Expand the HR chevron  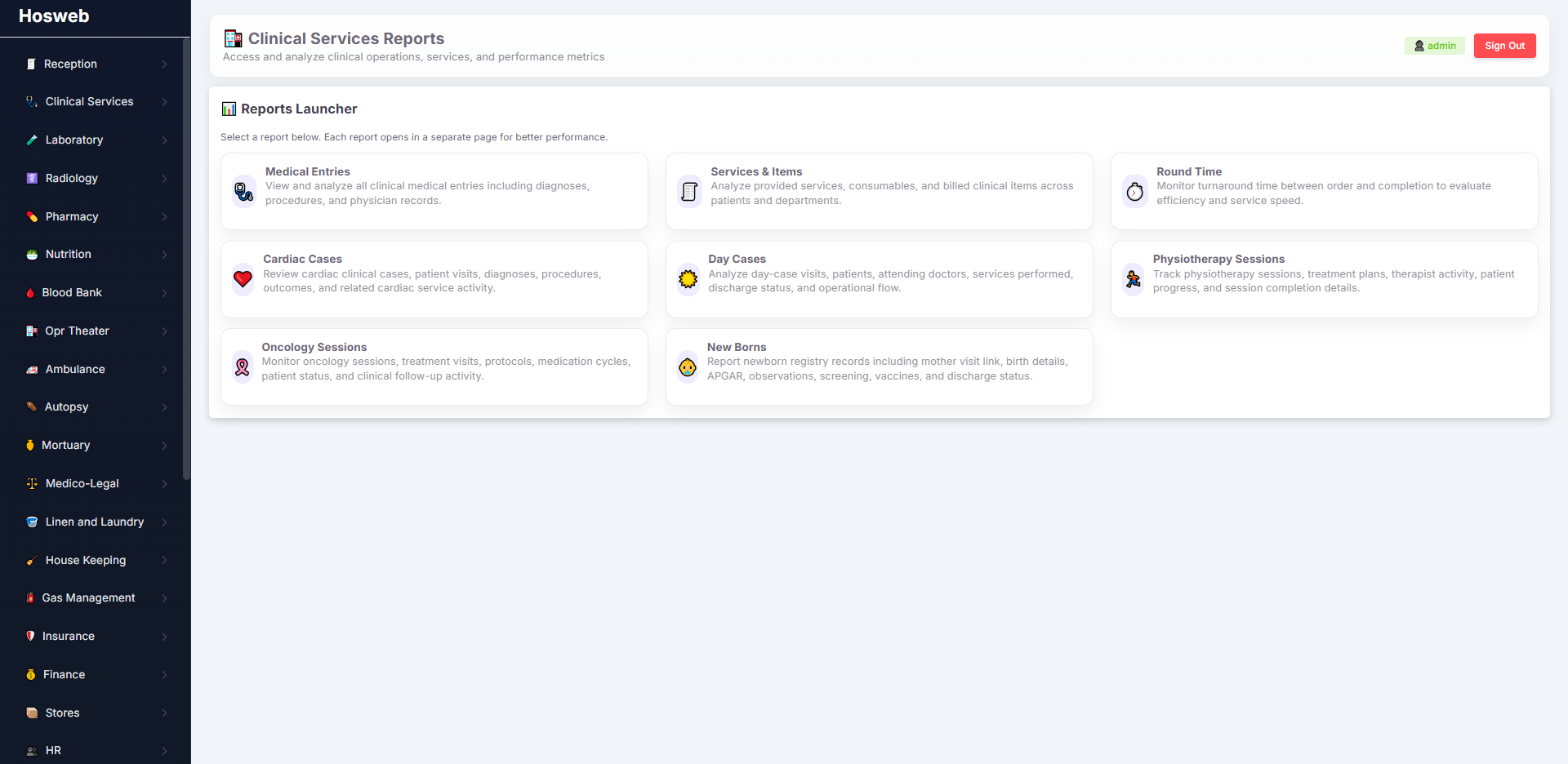click(x=164, y=751)
